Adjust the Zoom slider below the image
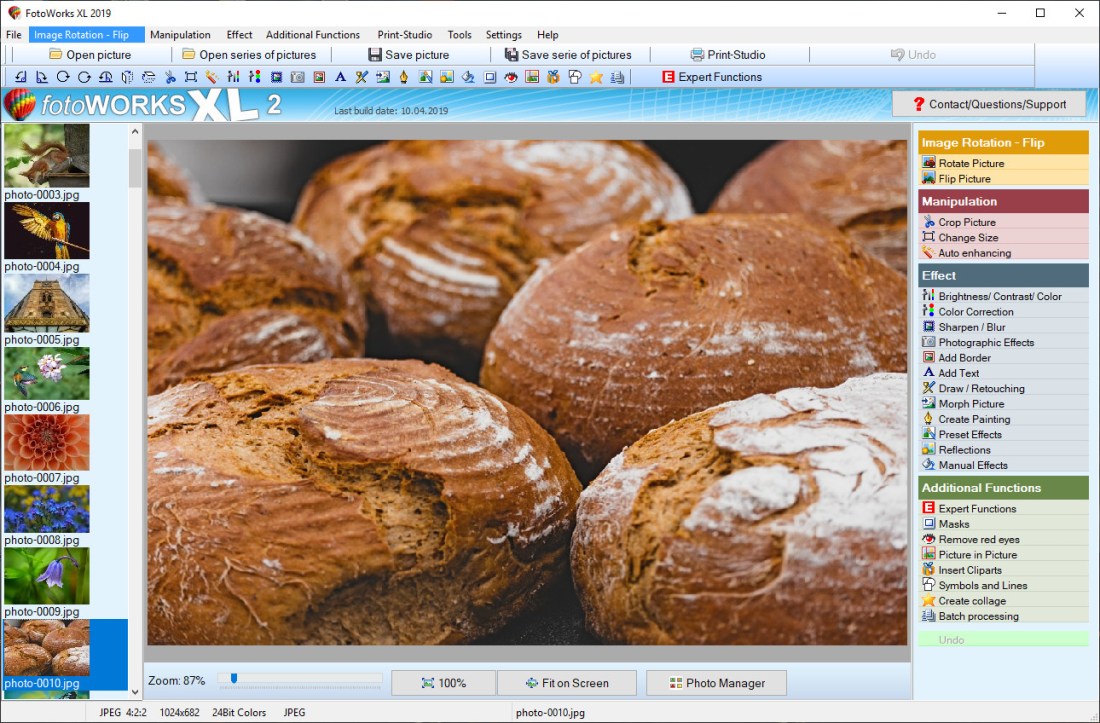The width and height of the screenshot is (1100, 723). pyautogui.click(x=234, y=678)
